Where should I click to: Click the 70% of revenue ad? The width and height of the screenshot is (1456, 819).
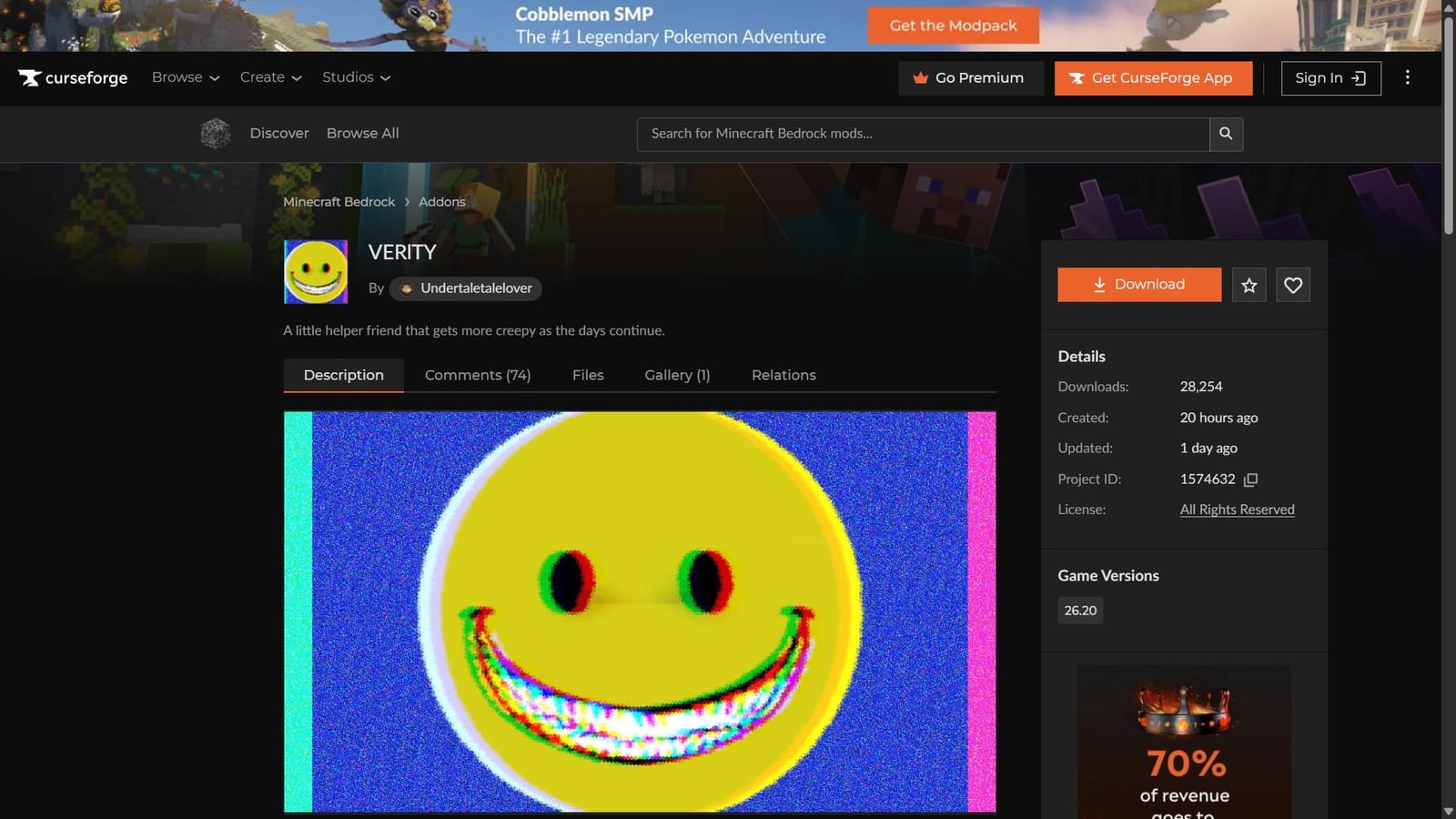pyautogui.click(x=1184, y=742)
